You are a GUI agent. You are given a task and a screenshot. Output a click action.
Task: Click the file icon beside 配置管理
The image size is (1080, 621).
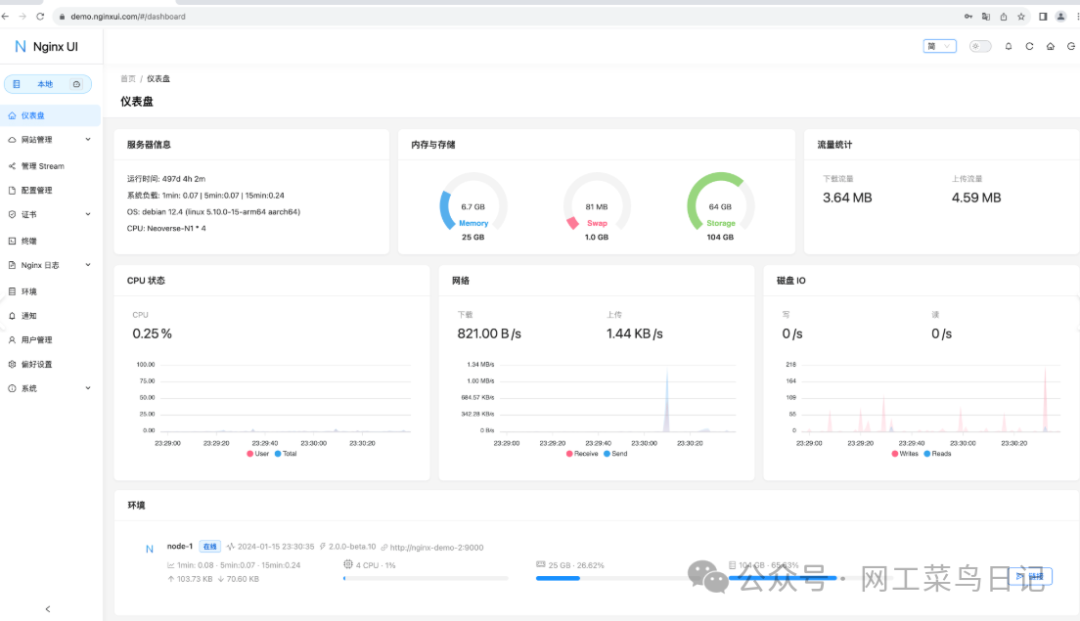pos(12,191)
